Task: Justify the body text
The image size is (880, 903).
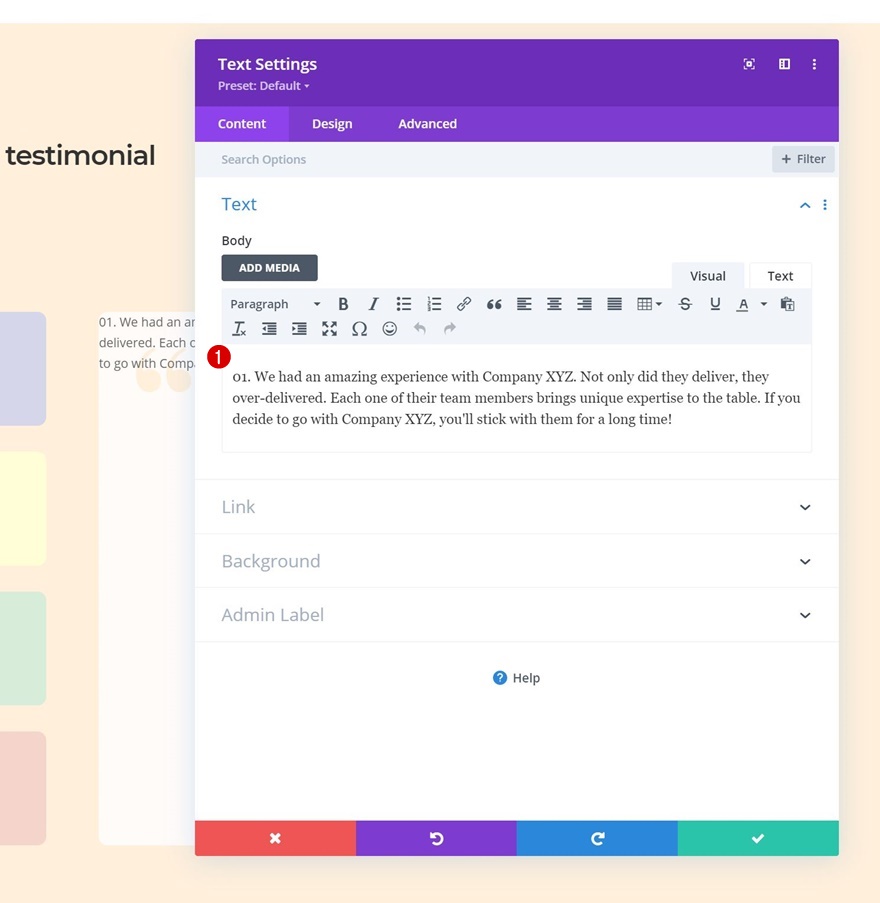Action: (615, 304)
